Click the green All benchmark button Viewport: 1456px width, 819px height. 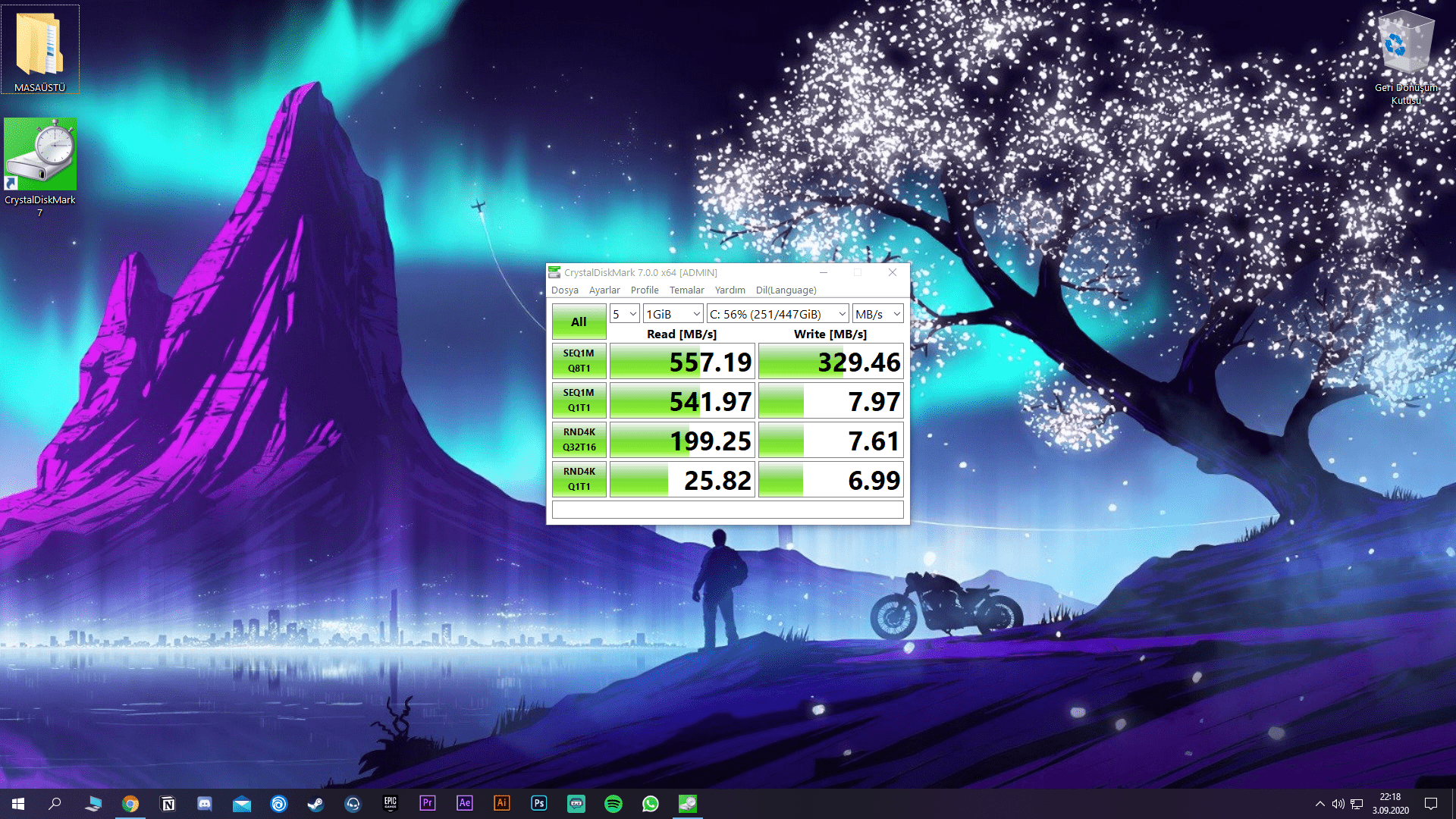tap(579, 322)
